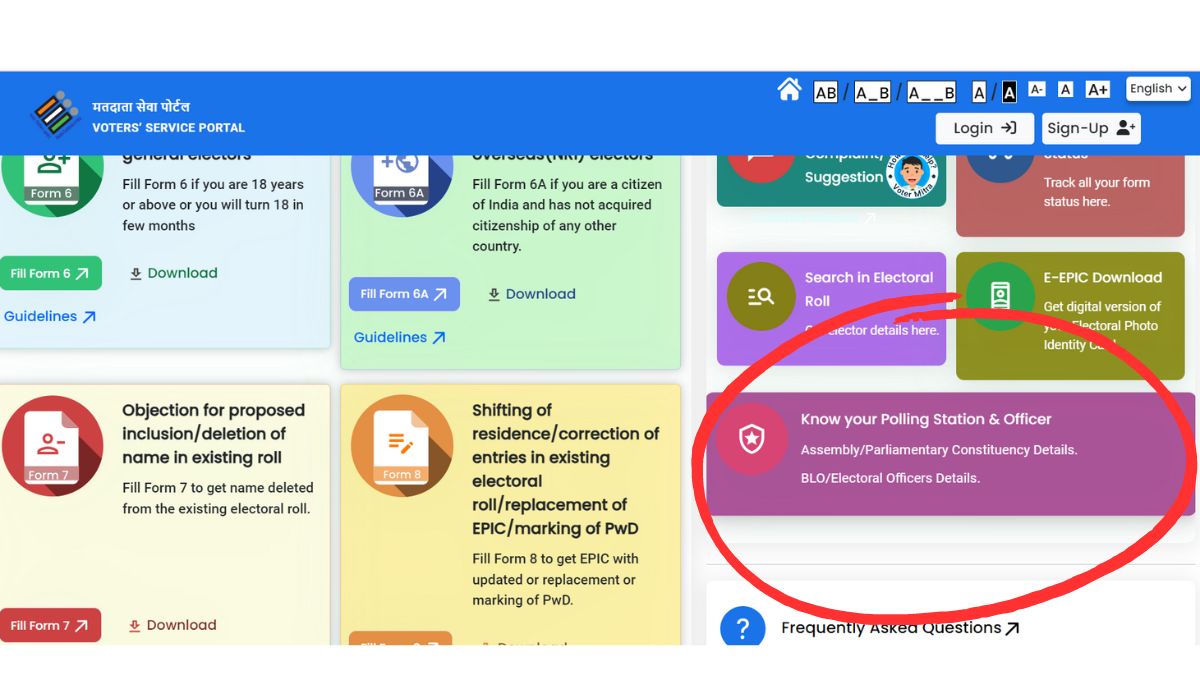Select the red Form 7 icon

(x=52, y=446)
